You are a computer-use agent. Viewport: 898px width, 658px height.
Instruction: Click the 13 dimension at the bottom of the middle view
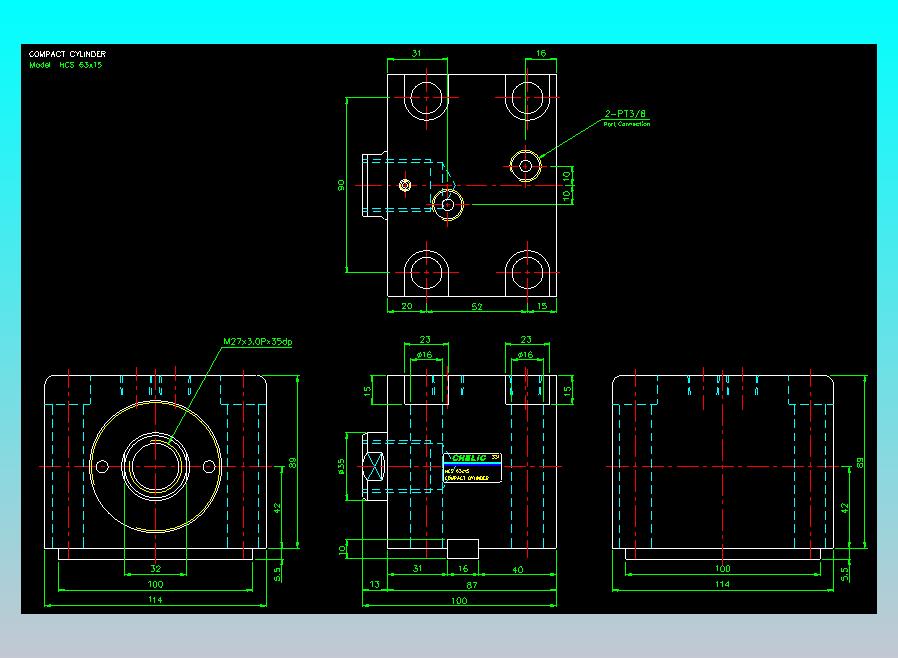[375, 584]
